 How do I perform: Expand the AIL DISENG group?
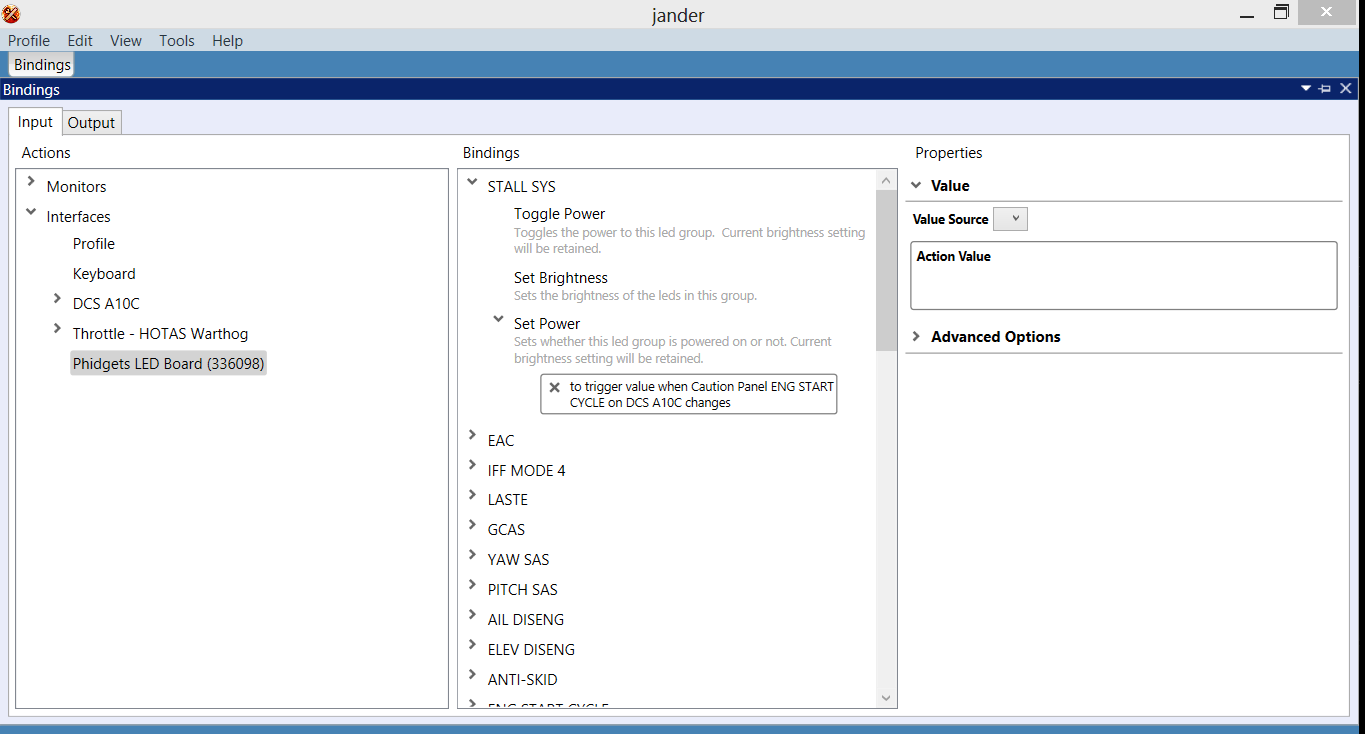pyautogui.click(x=472, y=615)
